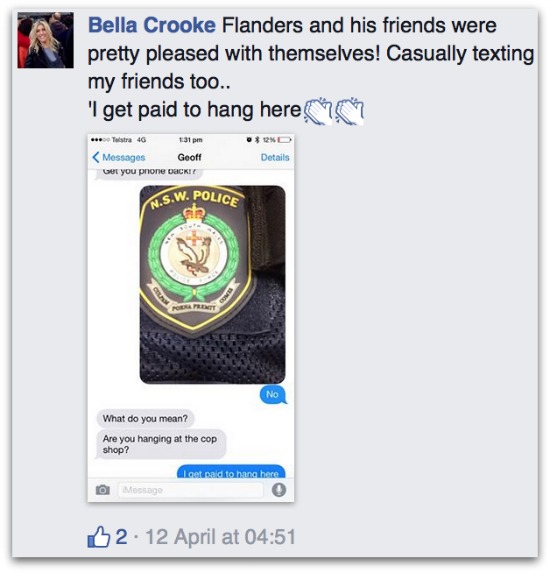View the people behind the 2 likes count
Screen dimensions: 550x573
(121, 537)
